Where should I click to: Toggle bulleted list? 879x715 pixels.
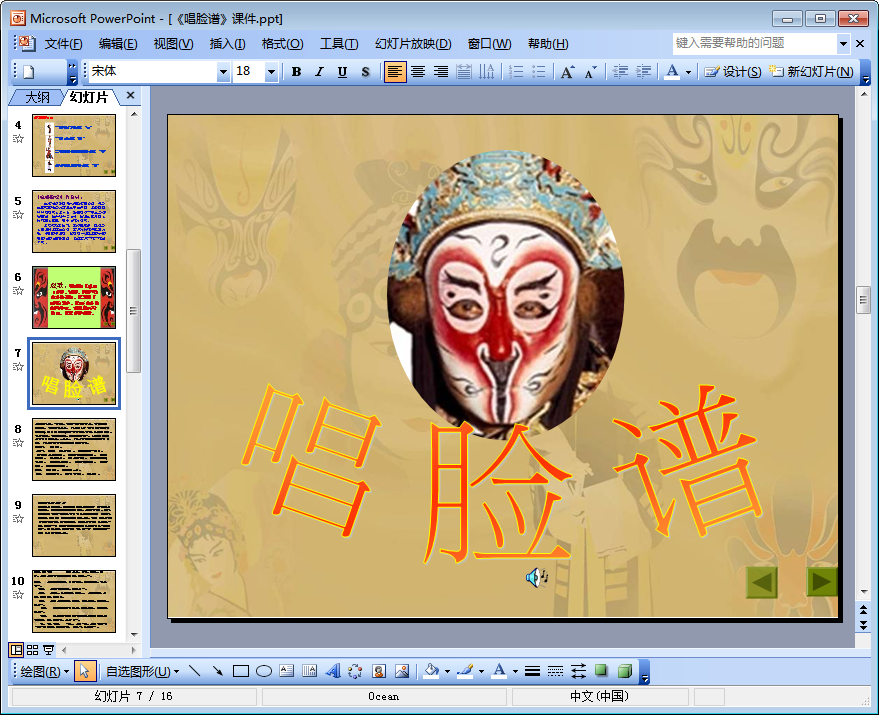tap(539, 72)
